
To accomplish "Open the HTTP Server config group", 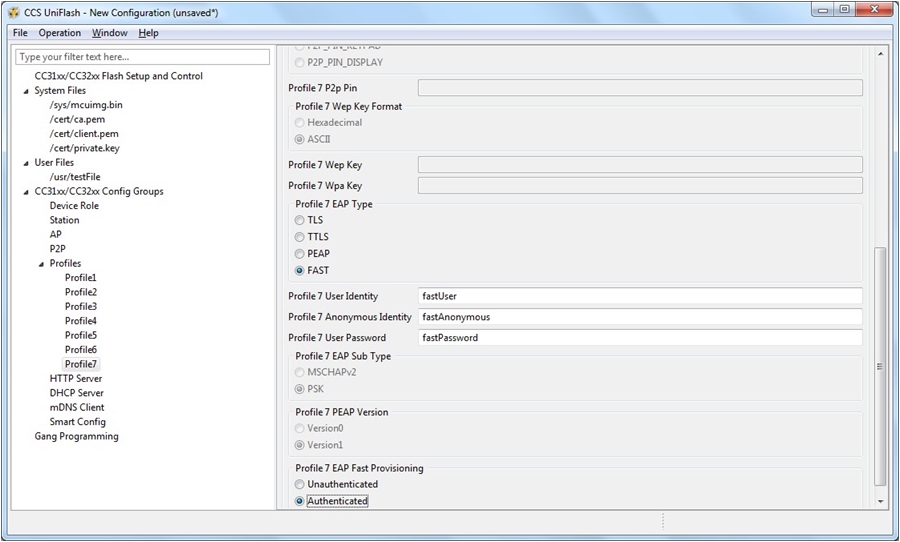I will pyautogui.click(x=76, y=378).
